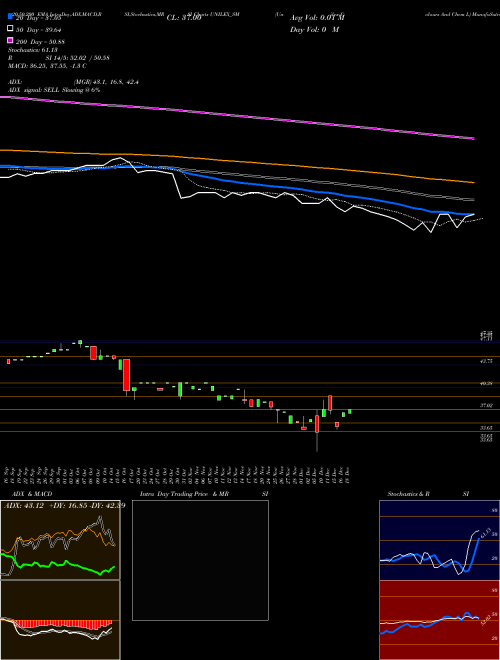Click the MACD: 36.23, 37.55 values line
Viewport: 500px width, 660px height.
pos(47,66)
